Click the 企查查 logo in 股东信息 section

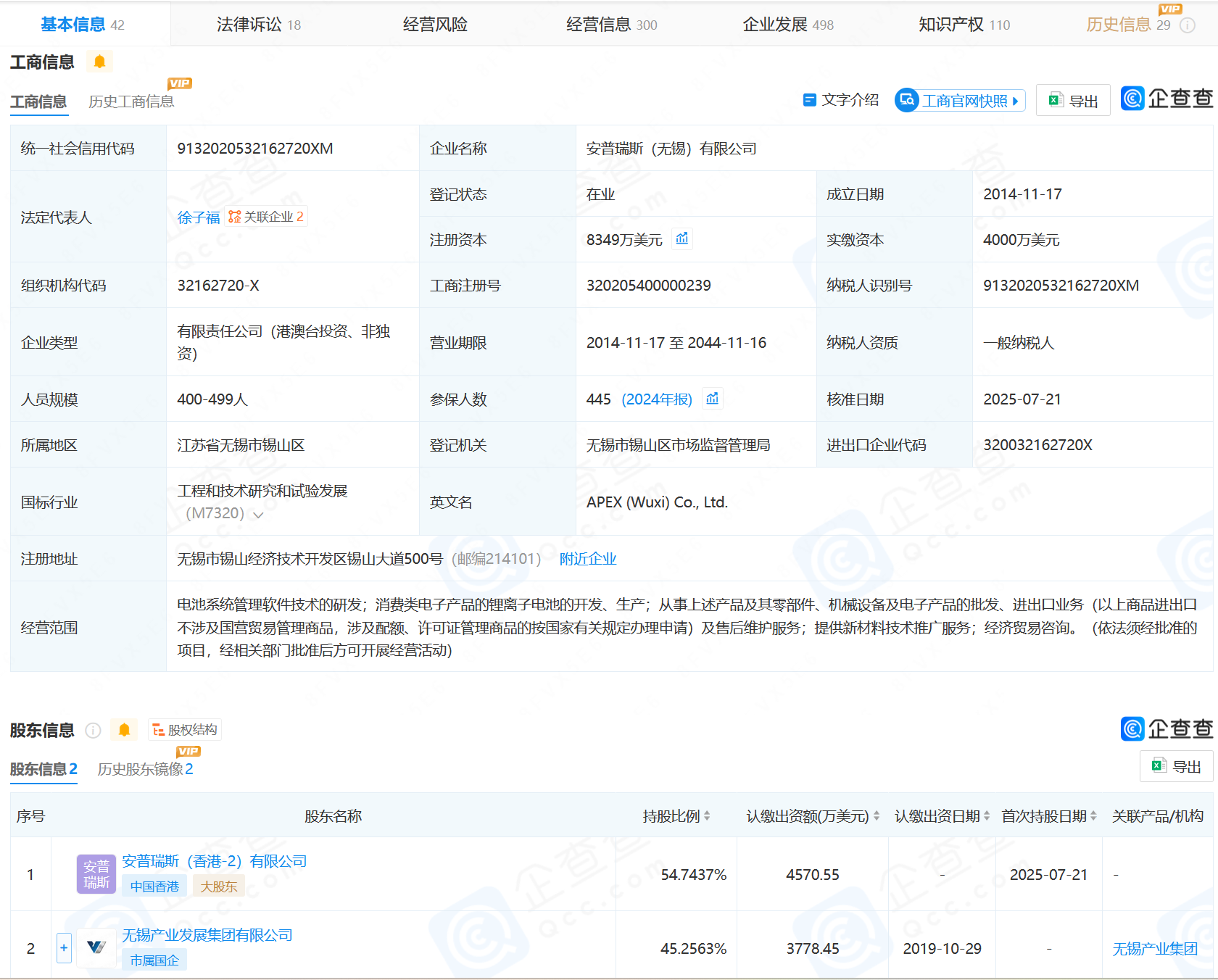point(1167,729)
